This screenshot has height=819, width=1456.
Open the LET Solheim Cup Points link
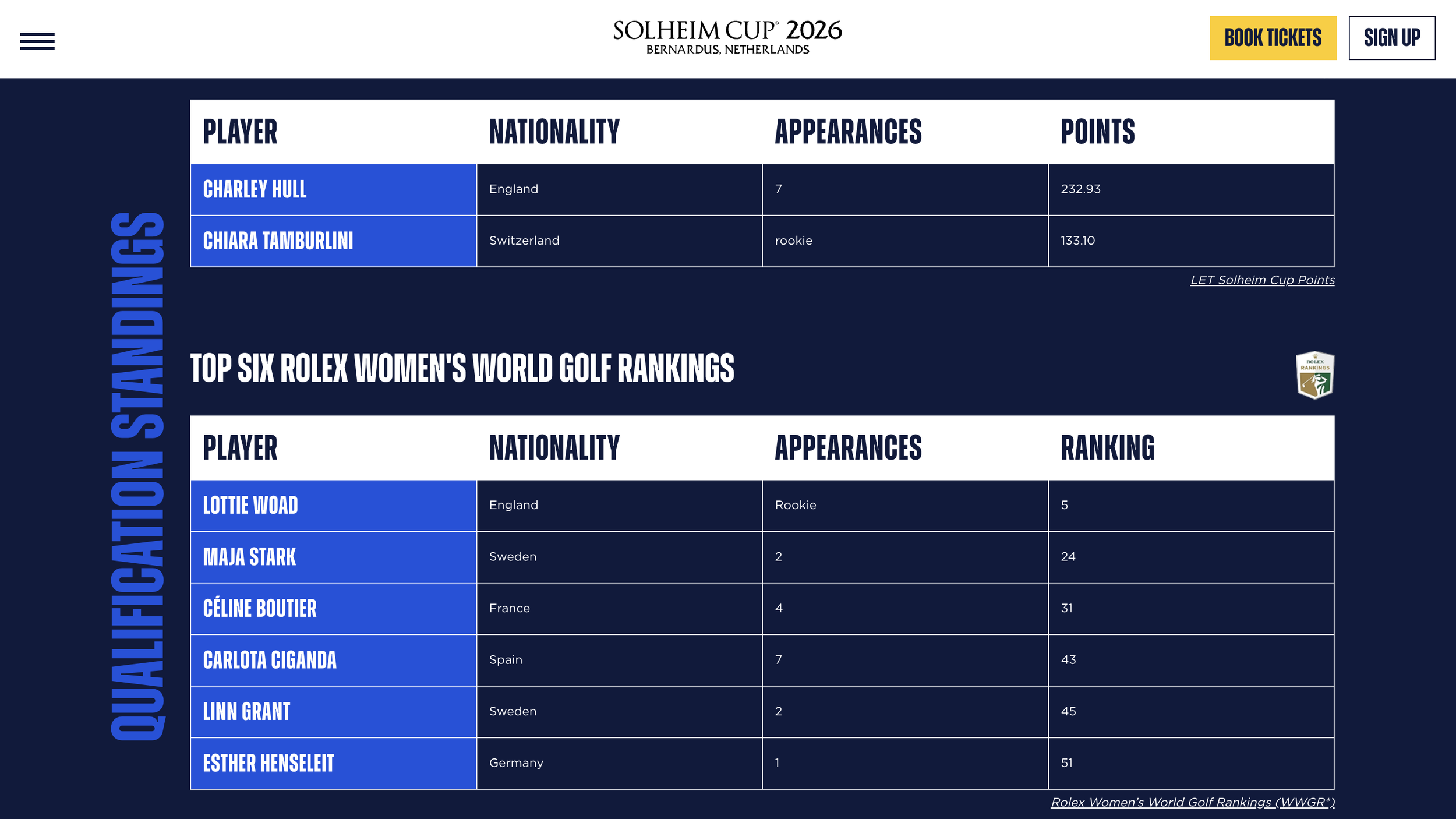coord(1262,280)
